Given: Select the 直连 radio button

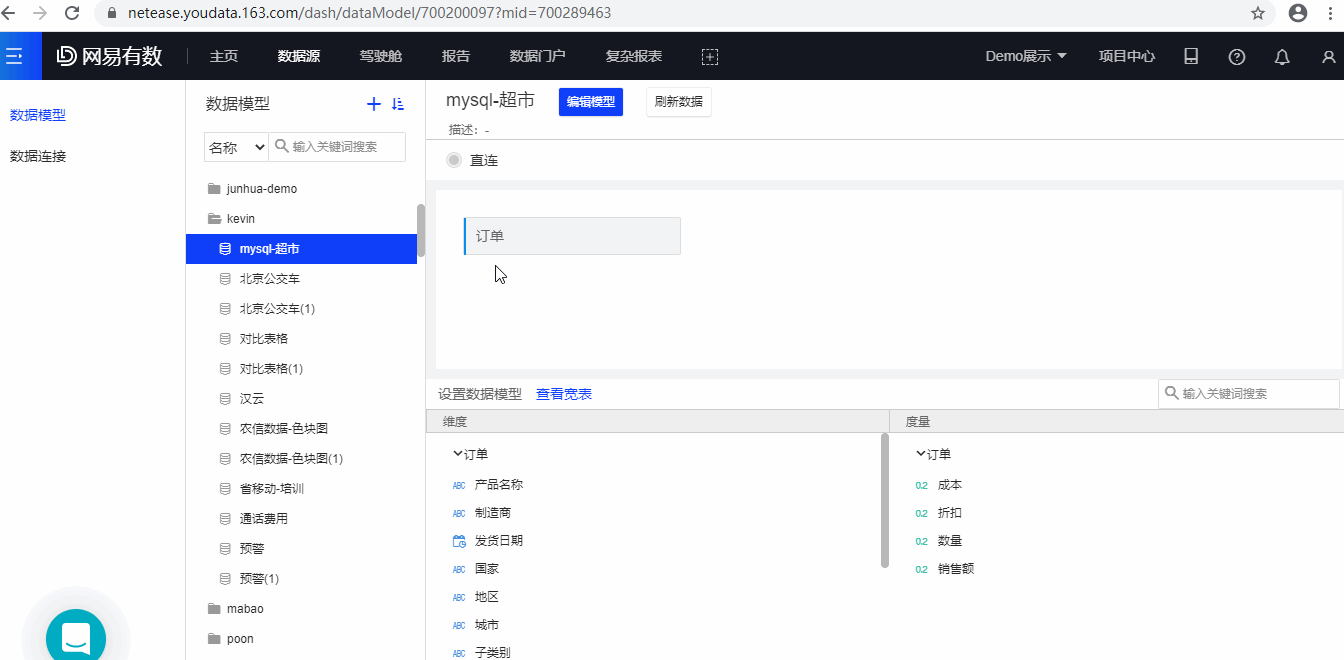Looking at the screenshot, I should coord(454,160).
